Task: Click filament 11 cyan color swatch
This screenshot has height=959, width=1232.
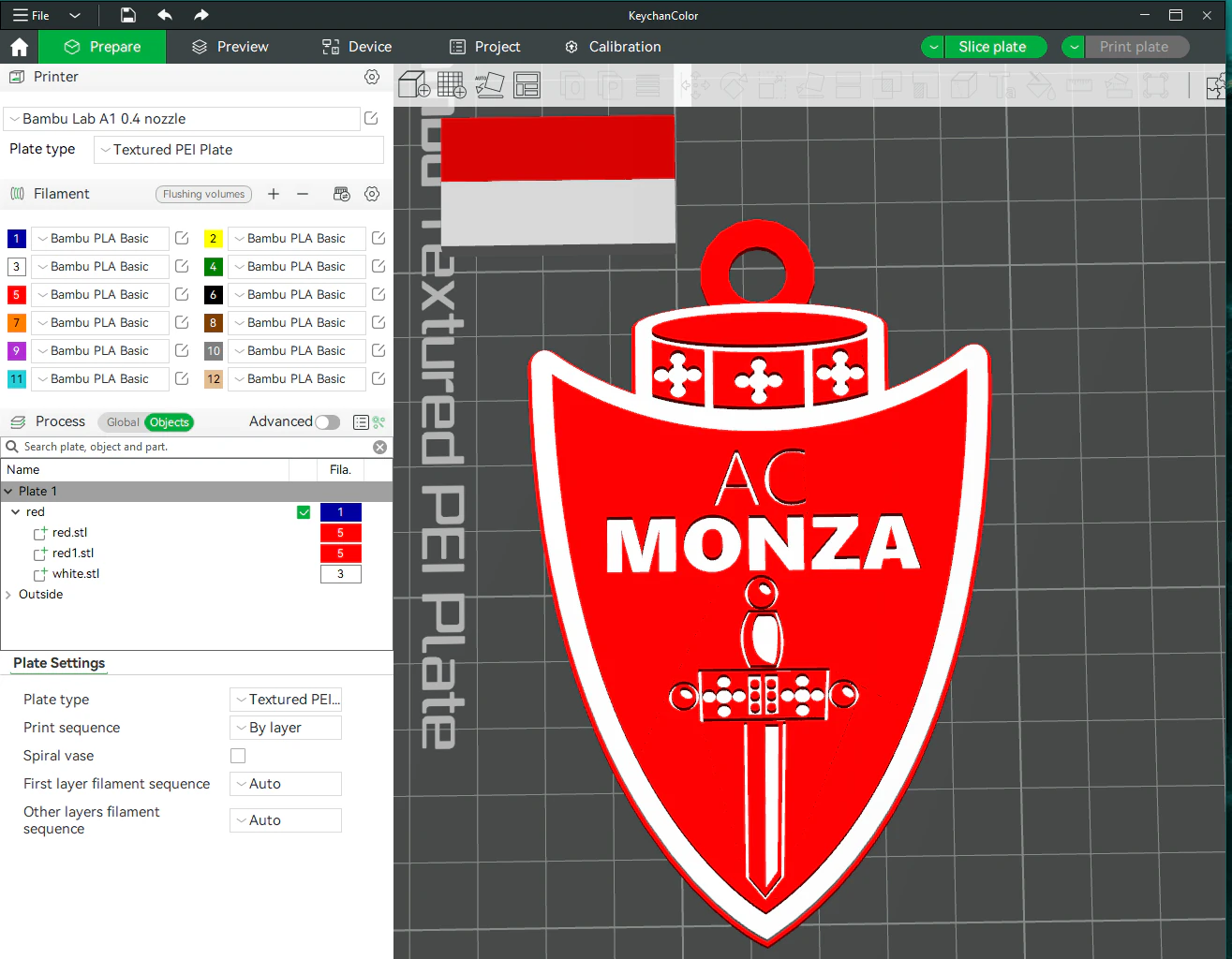Action: coord(17,378)
